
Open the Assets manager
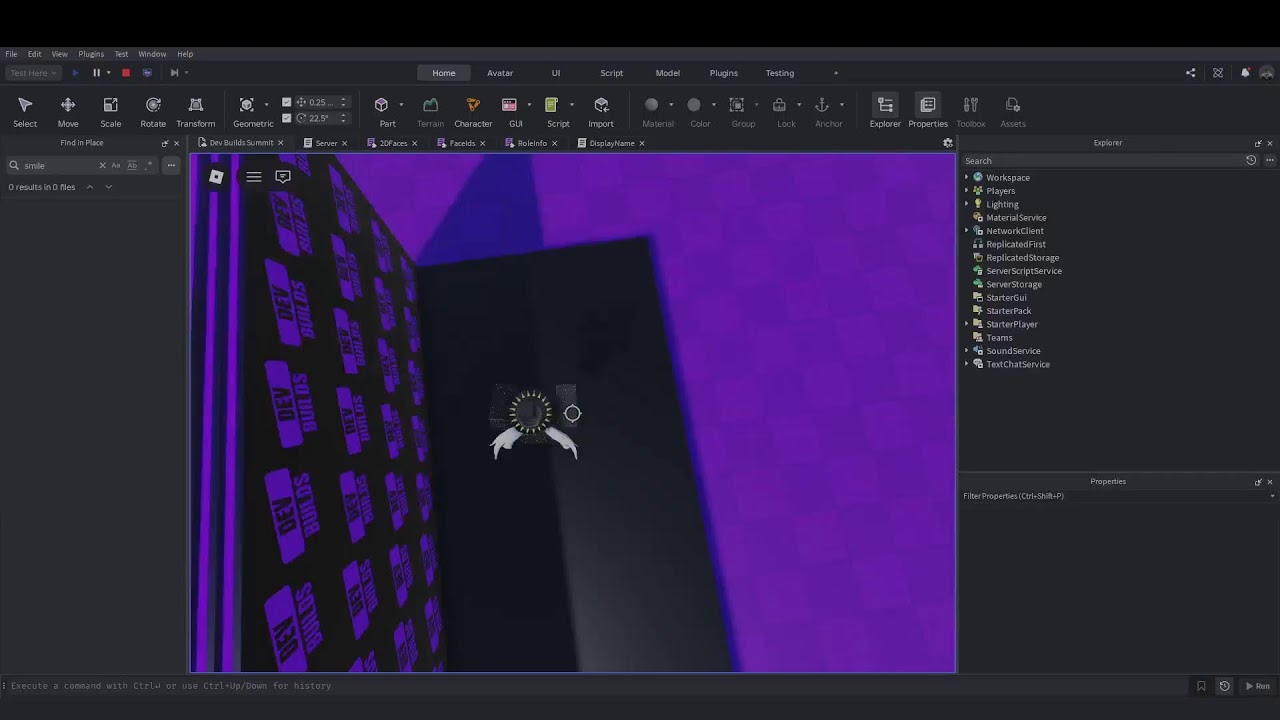click(1013, 111)
